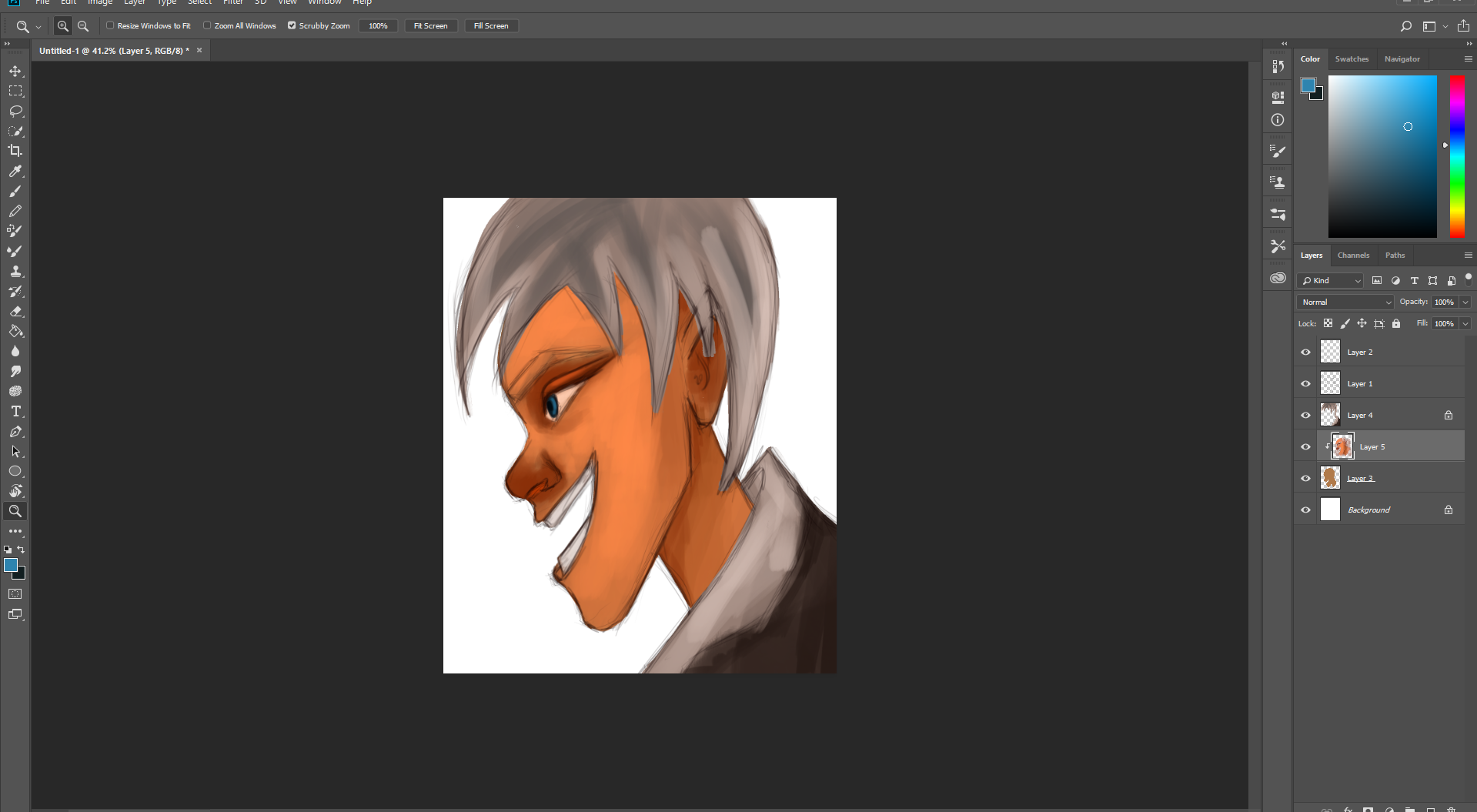Select the Eyedropper tool
The height and width of the screenshot is (812, 1477).
point(15,171)
